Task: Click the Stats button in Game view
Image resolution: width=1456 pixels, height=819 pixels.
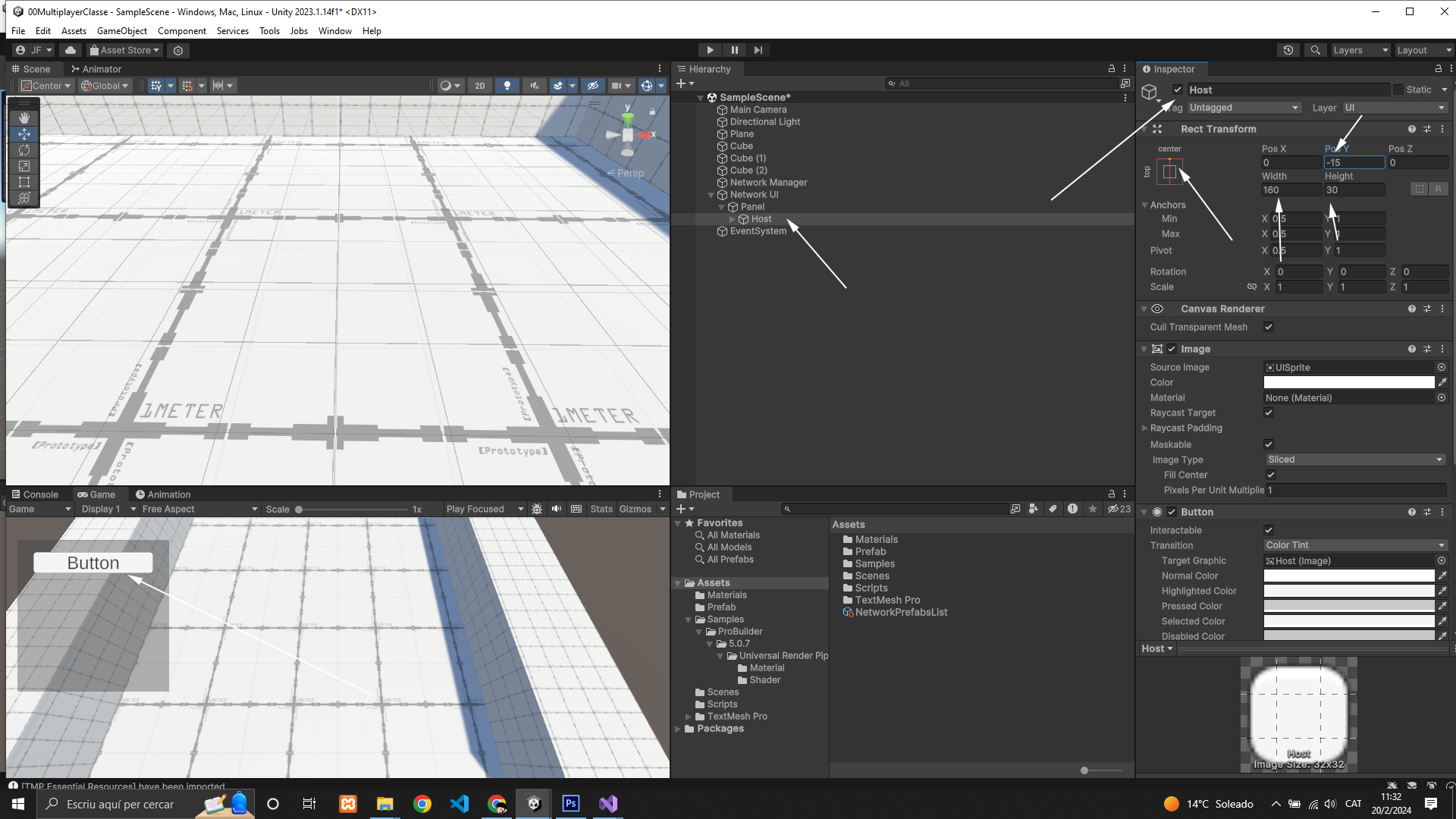Action: 601,509
